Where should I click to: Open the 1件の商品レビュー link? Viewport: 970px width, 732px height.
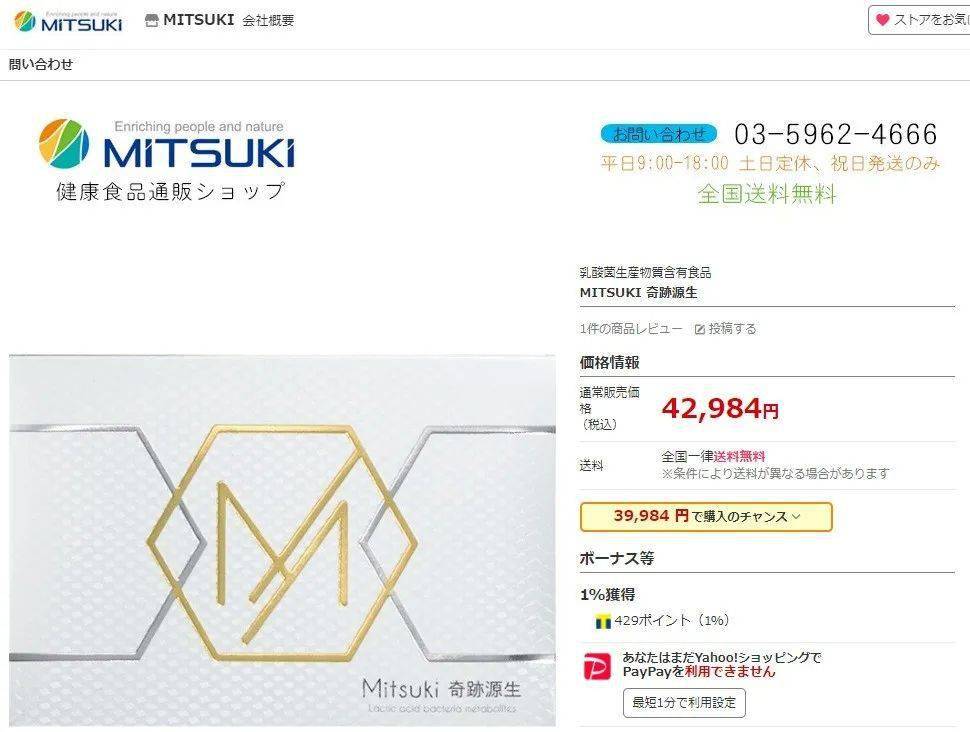pyautogui.click(x=631, y=329)
